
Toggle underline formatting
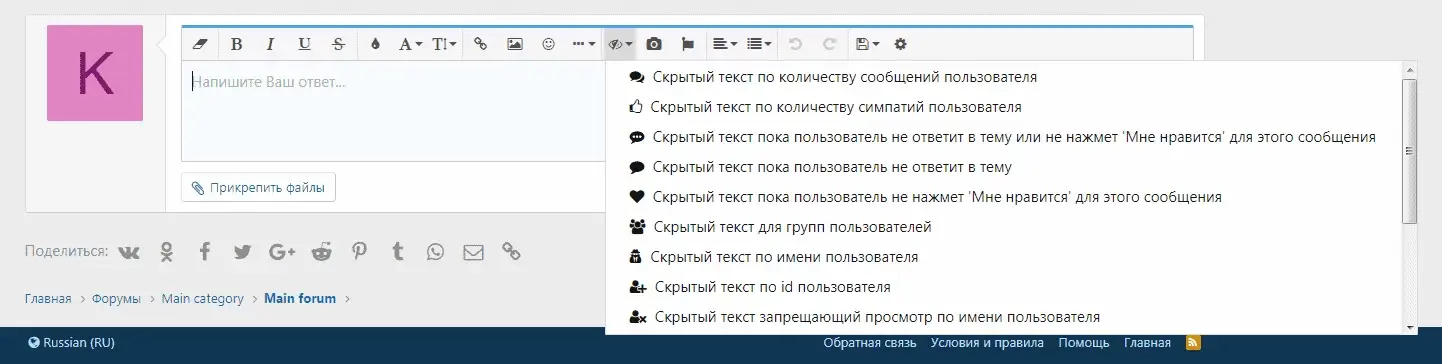pyautogui.click(x=305, y=44)
